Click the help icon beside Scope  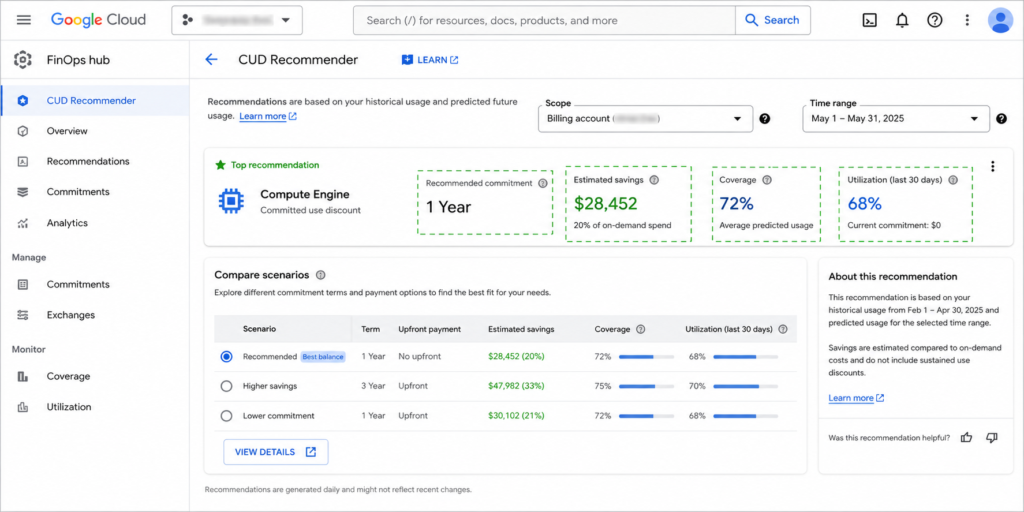[x=765, y=119]
